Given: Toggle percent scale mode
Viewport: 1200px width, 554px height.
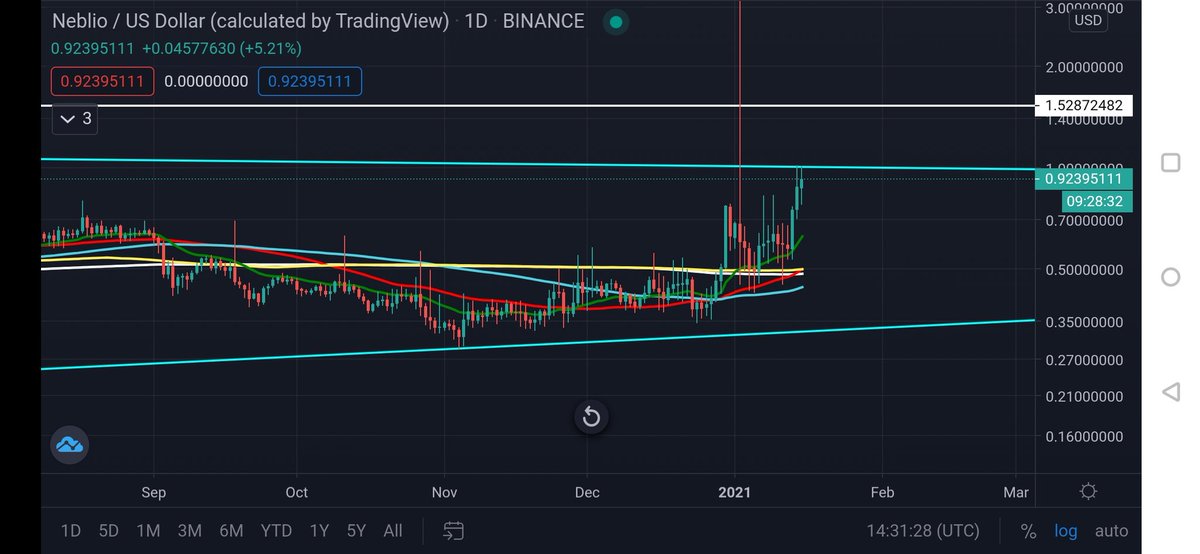Looking at the screenshot, I should click(1028, 531).
